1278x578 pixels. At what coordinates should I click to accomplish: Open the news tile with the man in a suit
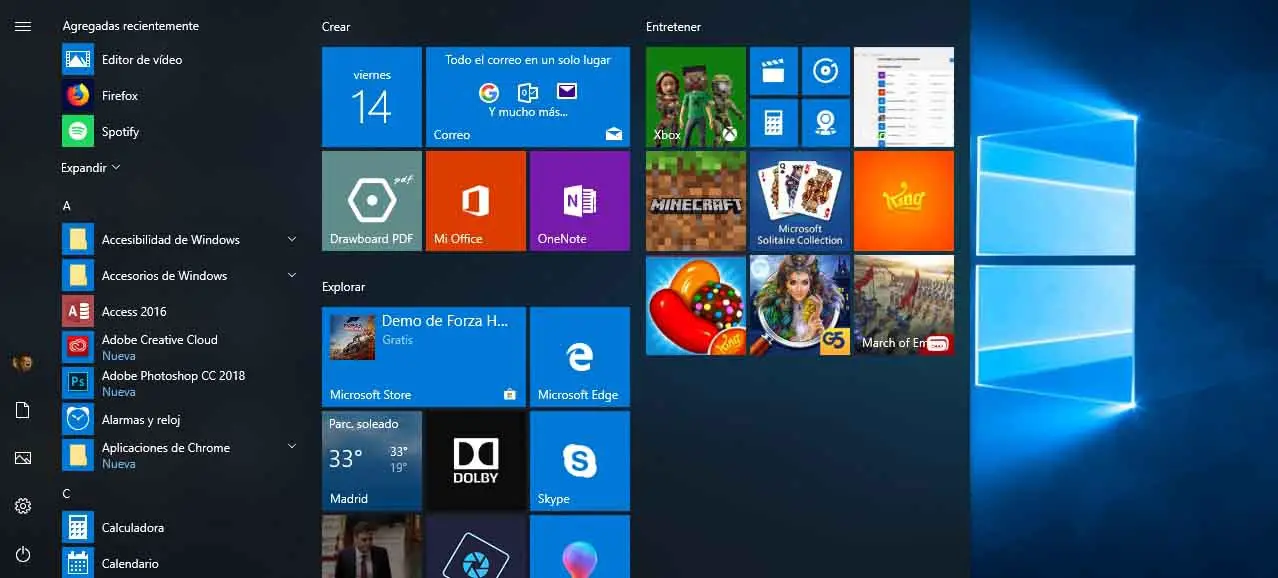(372, 546)
